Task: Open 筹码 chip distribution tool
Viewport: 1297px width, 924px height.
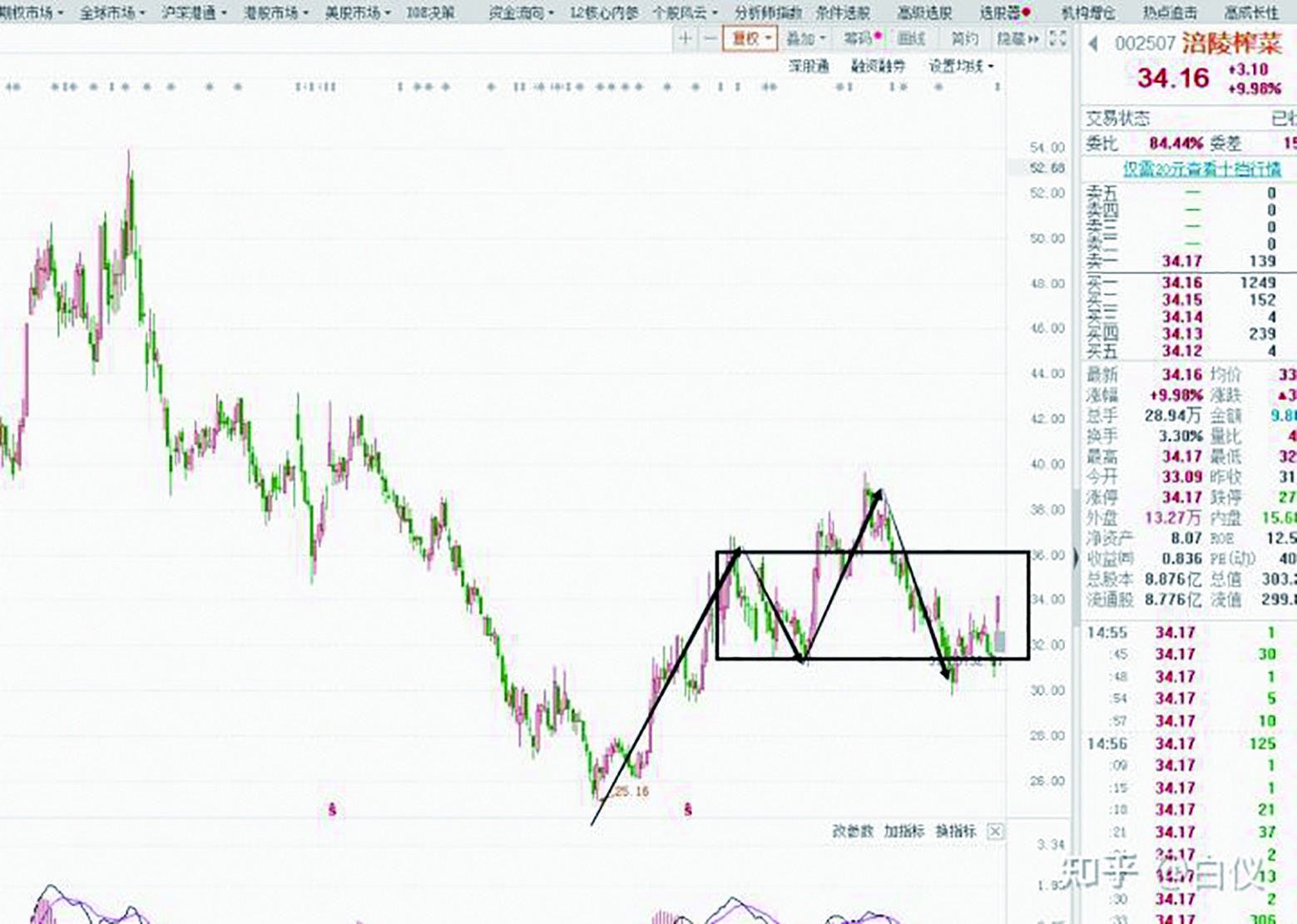Action: (x=861, y=39)
